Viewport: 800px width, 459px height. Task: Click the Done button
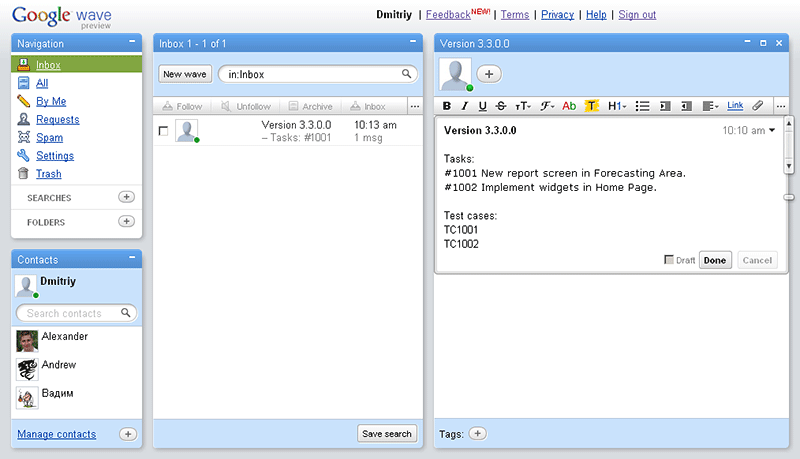(x=715, y=260)
